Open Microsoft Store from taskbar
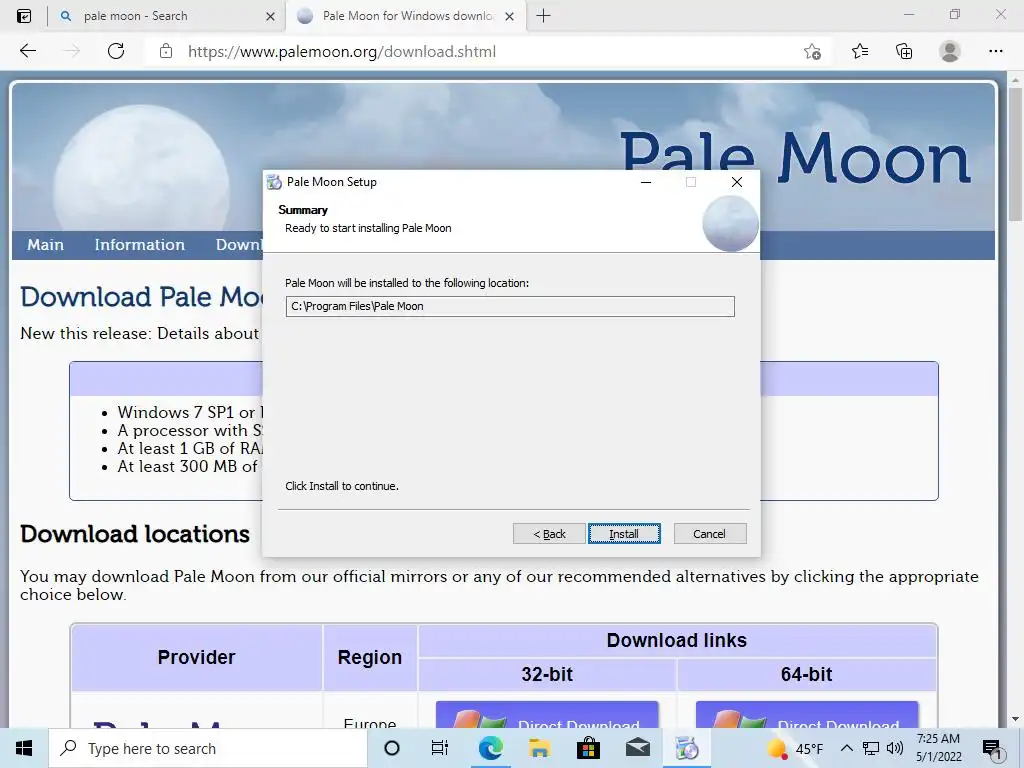Screen dimensions: 1024x768 [x=588, y=748]
